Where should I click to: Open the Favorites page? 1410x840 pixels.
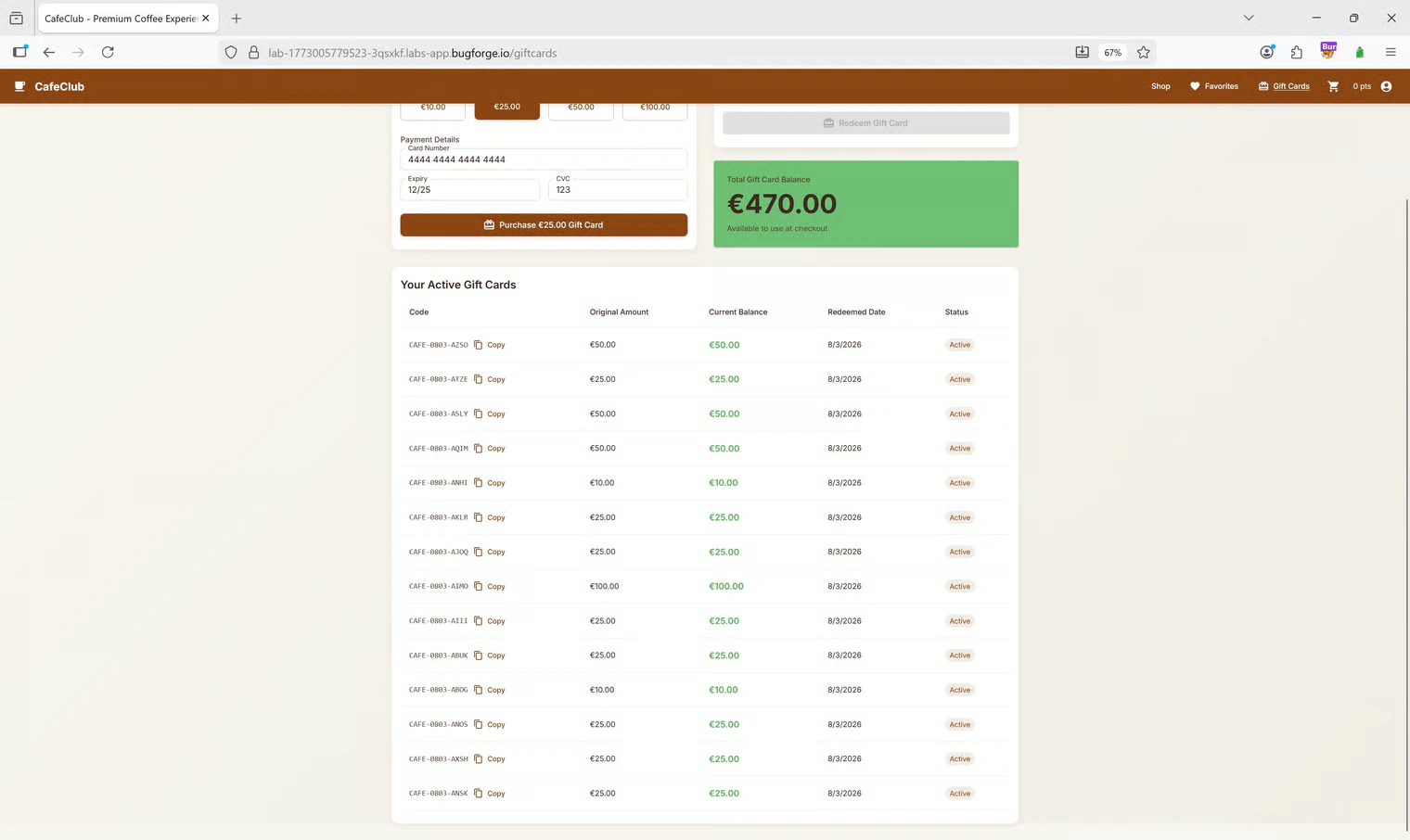(1213, 86)
